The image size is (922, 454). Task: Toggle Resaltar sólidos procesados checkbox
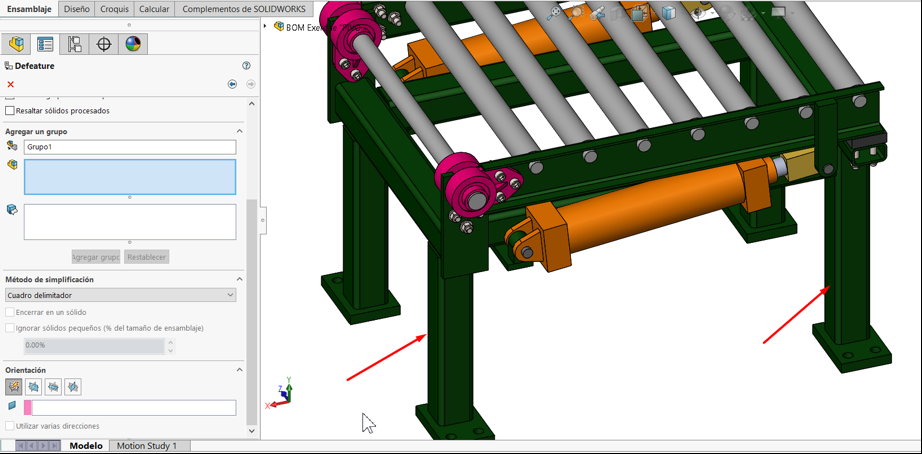[9, 111]
